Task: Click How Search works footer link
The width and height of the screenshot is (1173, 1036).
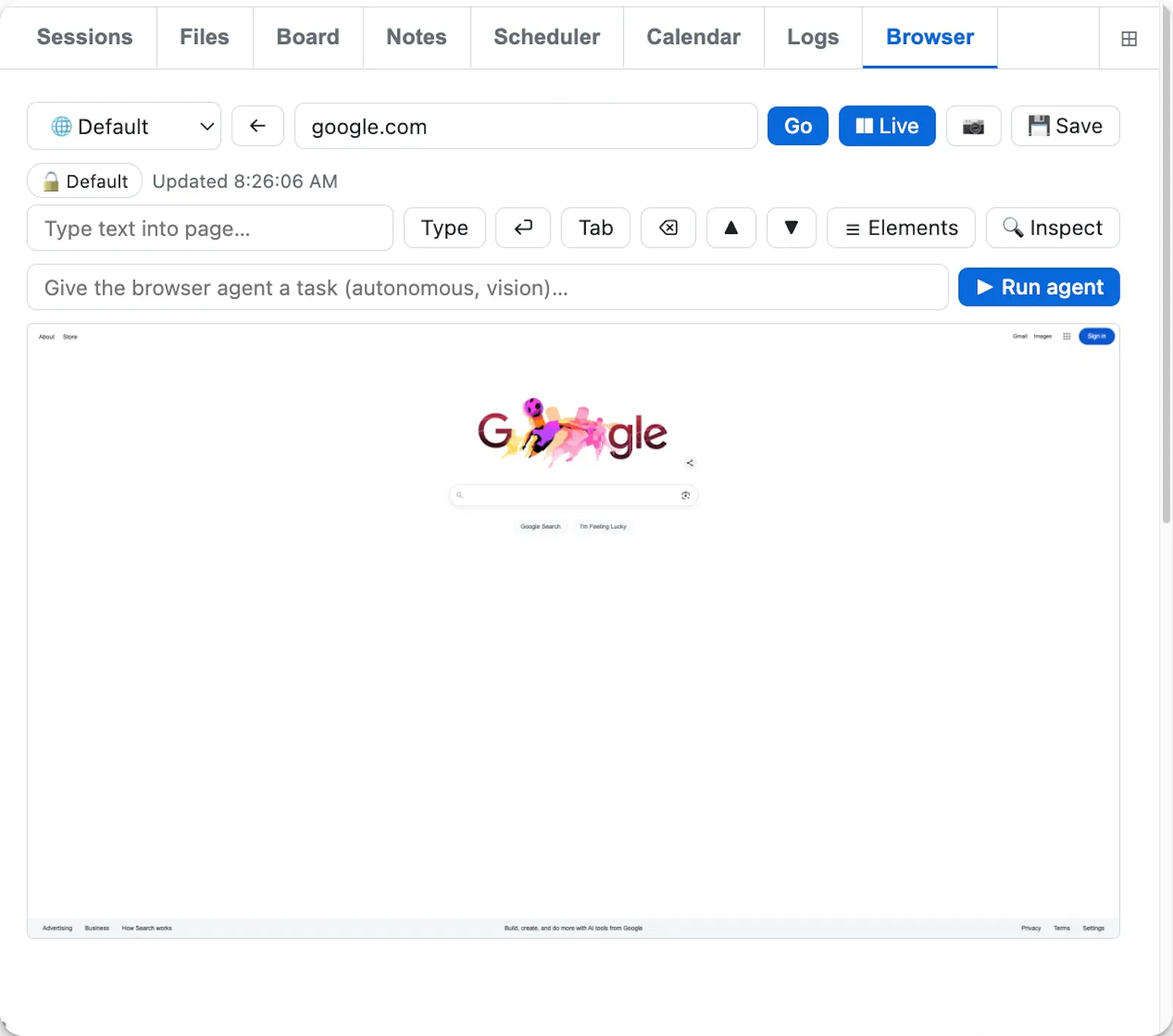Action: point(147,928)
